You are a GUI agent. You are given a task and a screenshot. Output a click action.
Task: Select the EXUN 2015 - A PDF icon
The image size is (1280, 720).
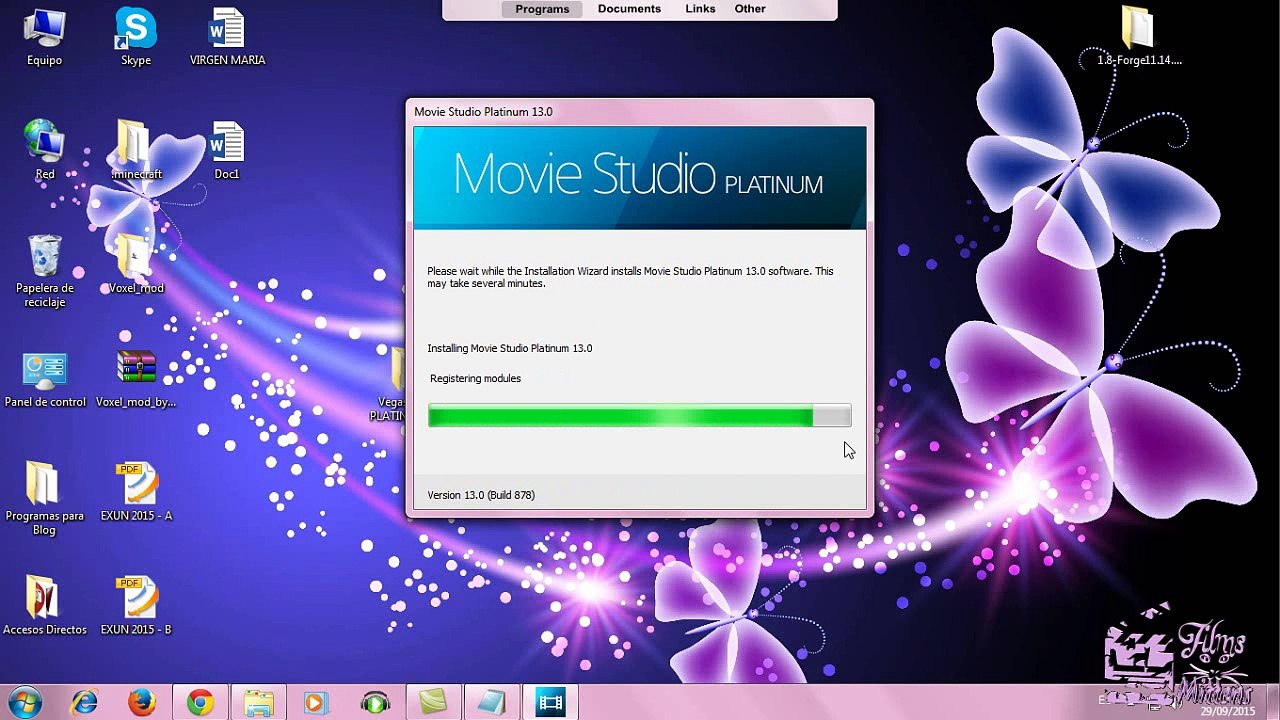(x=136, y=493)
